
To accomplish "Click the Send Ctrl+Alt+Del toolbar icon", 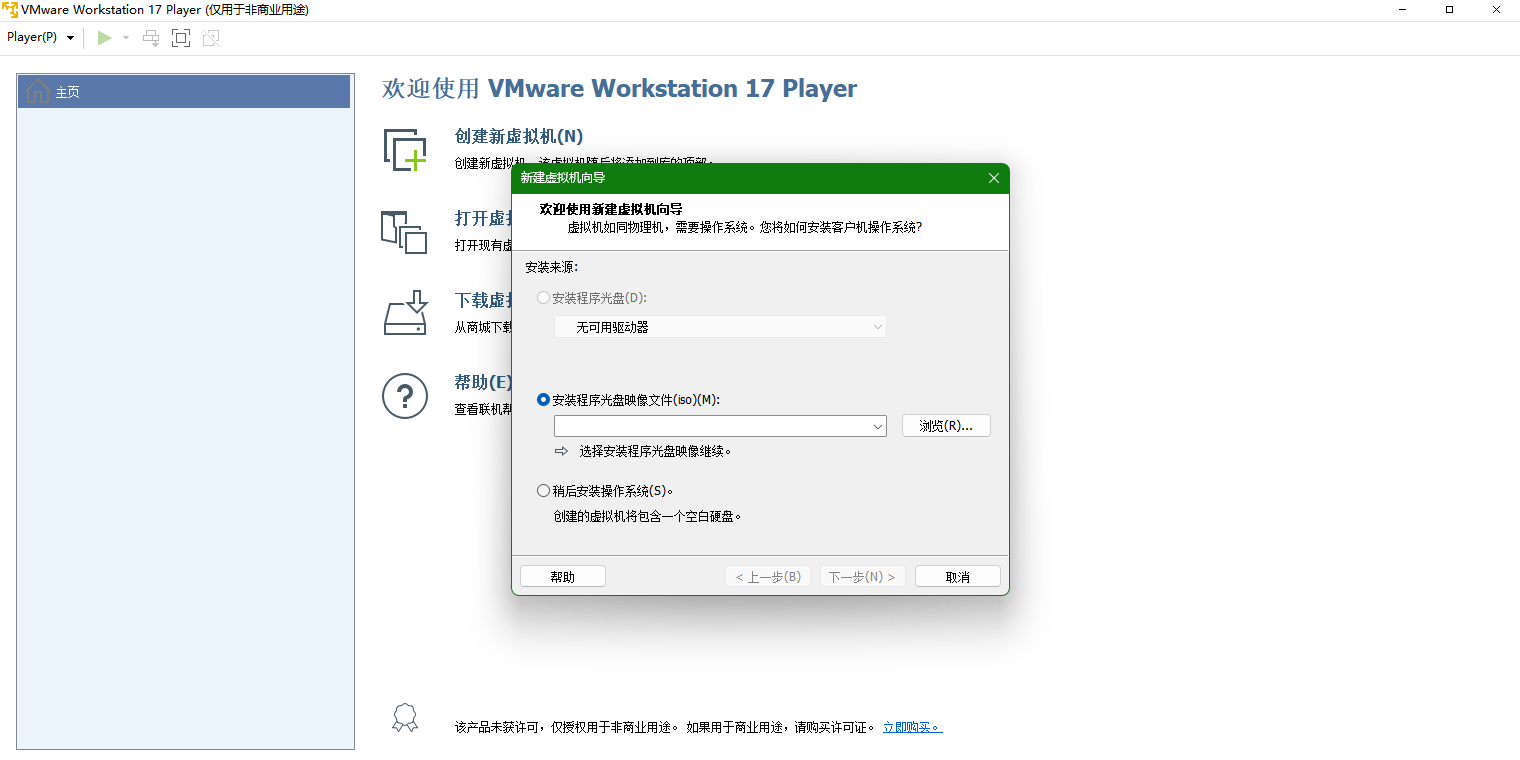I will click(x=151, y=38).
